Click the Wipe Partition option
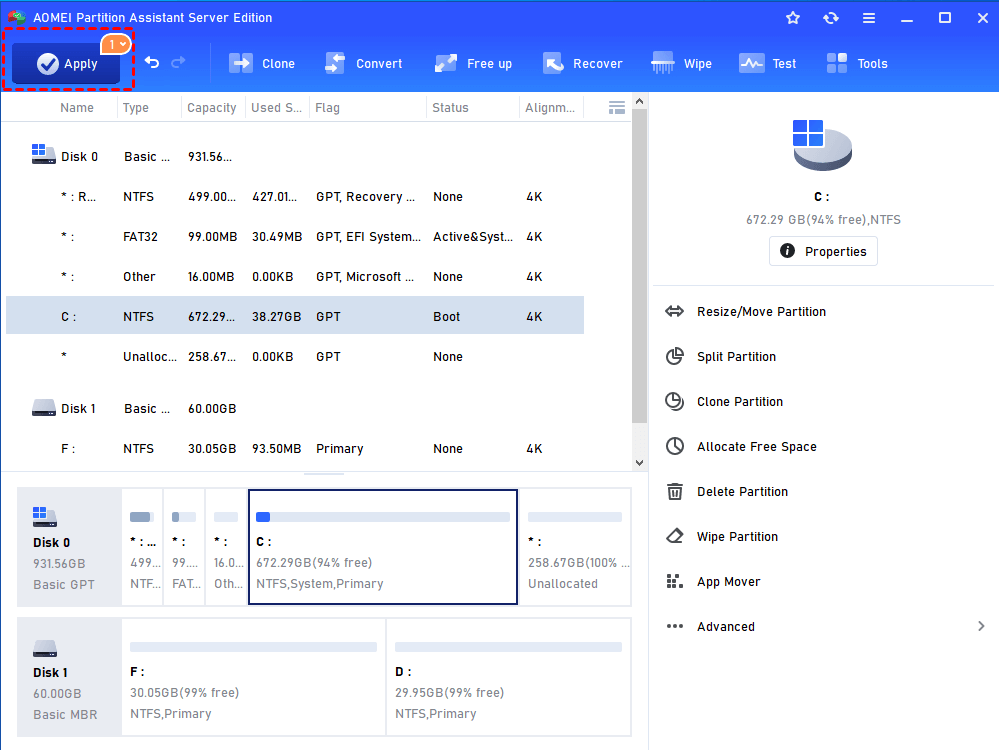The width and height of the screenshot is (999, 750). [x=737, y=537]
